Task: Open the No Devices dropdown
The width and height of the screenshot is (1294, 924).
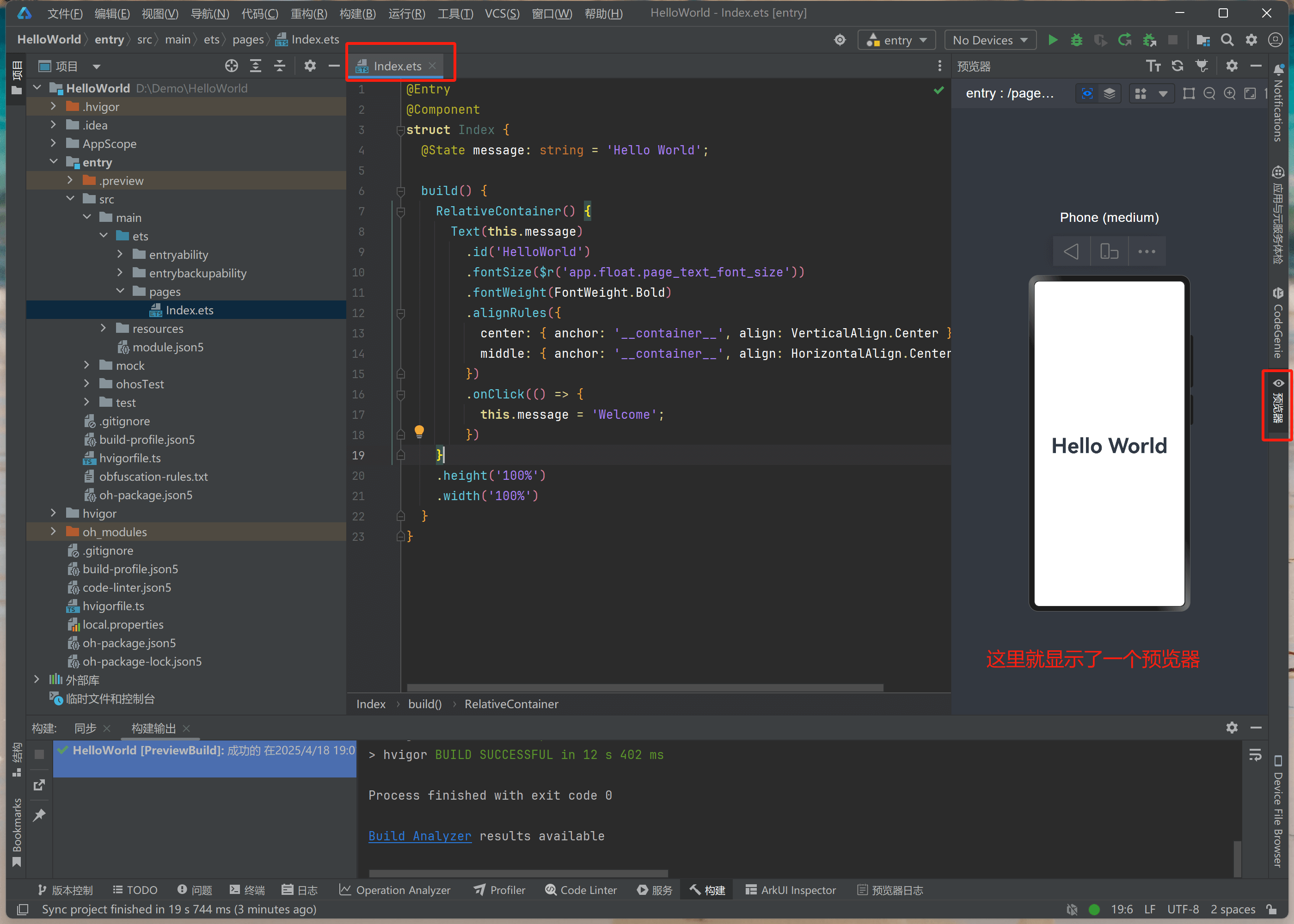Action: (x=989, y=40)
